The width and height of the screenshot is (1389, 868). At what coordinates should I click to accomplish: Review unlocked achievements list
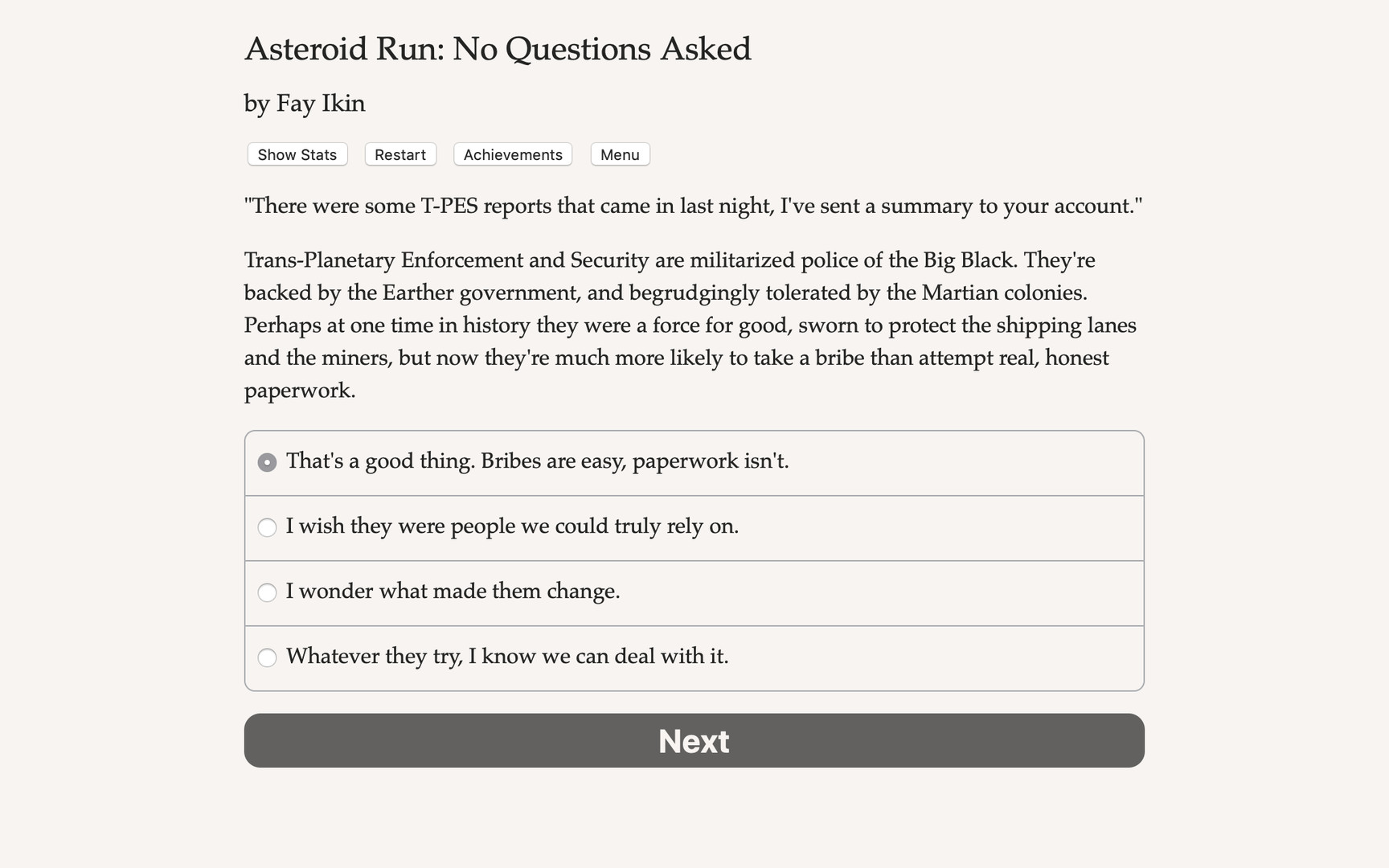512,154
